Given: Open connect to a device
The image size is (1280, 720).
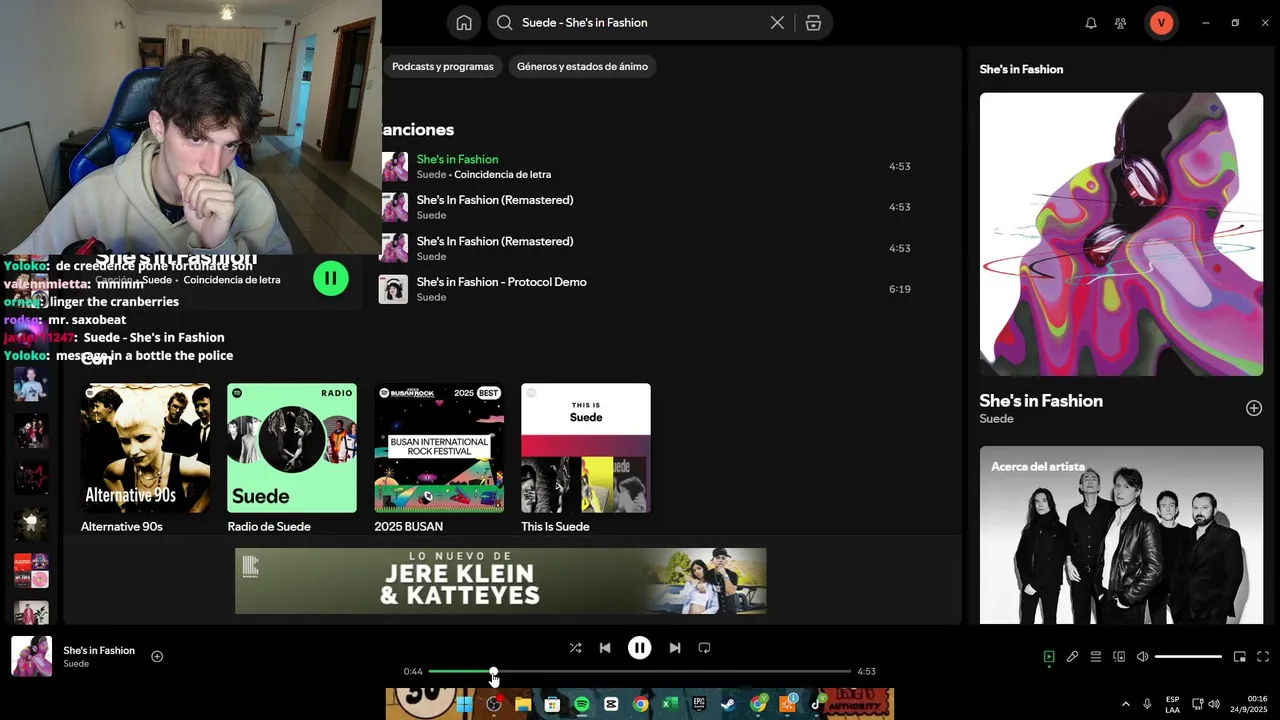Looking at the screenshot, I should pyautogui.click(x=1119, y=657).
